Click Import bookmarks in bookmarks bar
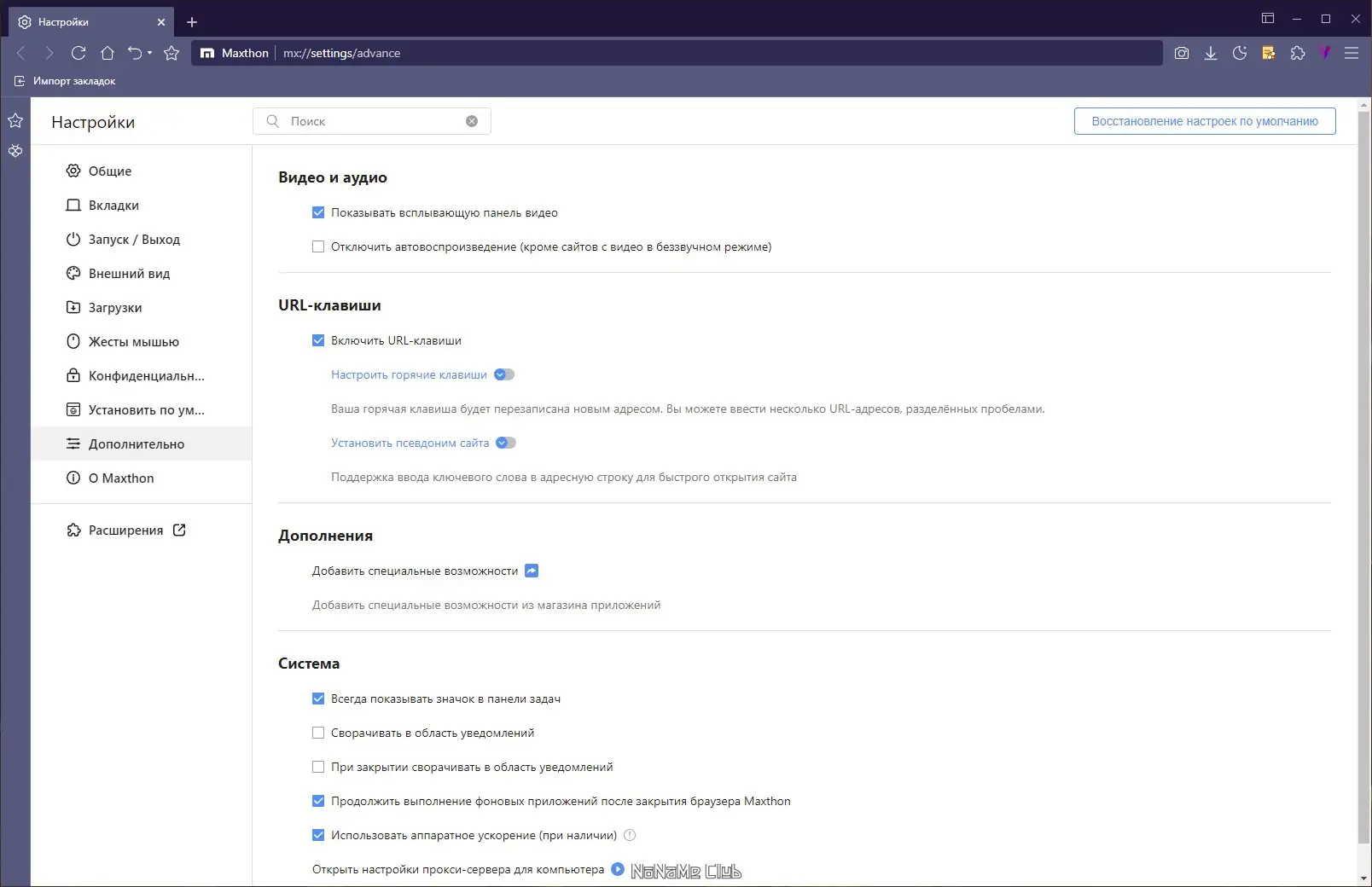This screenshot has width=1372, height=887. point(65,81)
